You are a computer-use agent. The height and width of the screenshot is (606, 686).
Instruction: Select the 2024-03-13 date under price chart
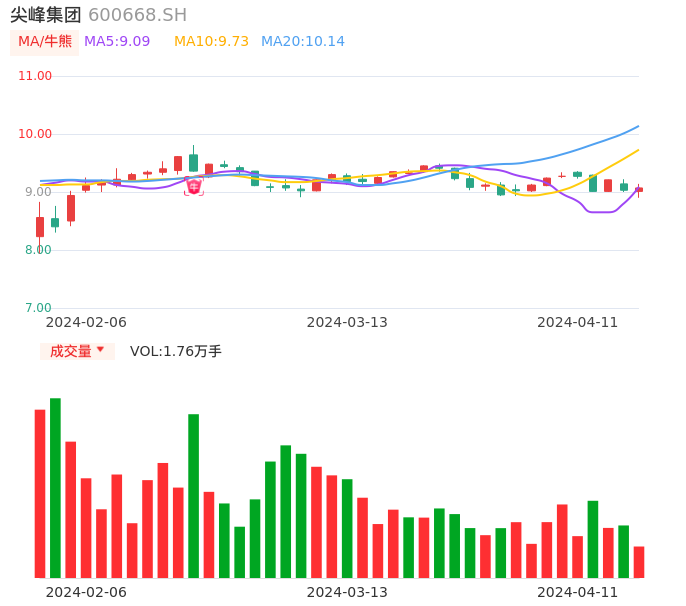(347, 322)
